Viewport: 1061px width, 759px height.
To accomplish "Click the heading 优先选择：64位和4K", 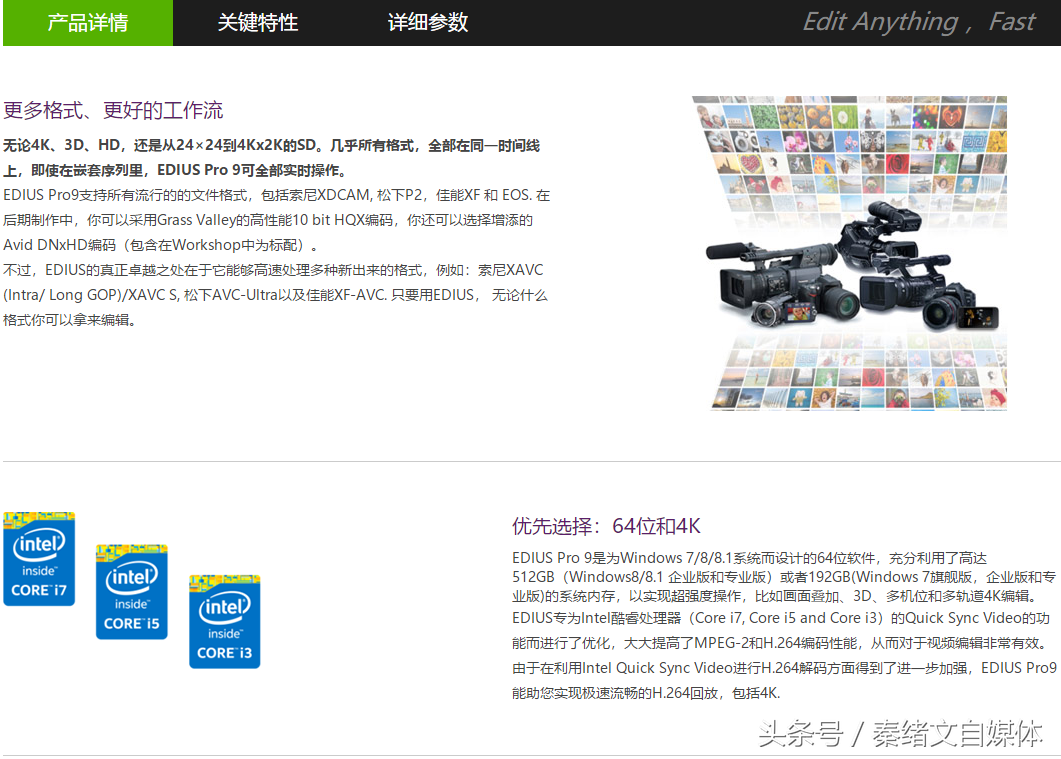I will pyautogui.click(x=606, y=526).
